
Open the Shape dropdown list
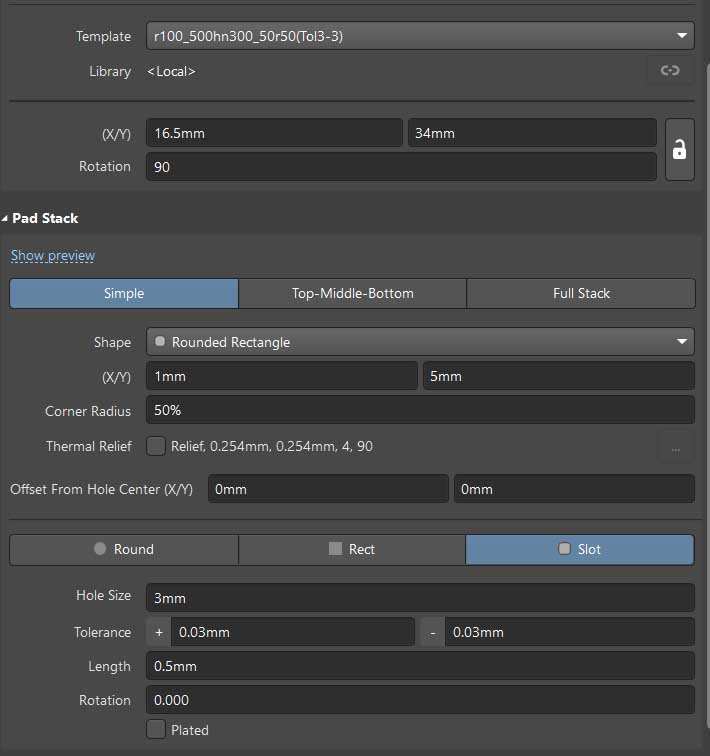[x=420, y=342]
